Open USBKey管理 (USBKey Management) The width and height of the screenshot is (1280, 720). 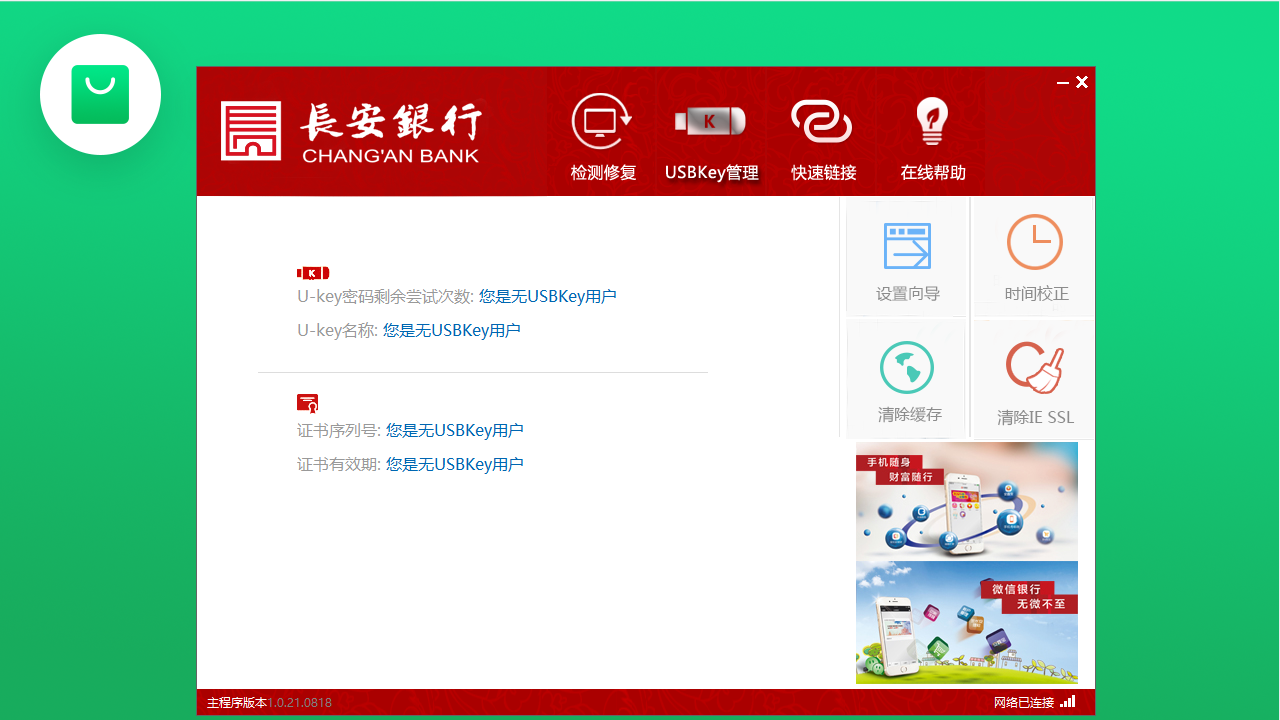(x=711, y=137)
